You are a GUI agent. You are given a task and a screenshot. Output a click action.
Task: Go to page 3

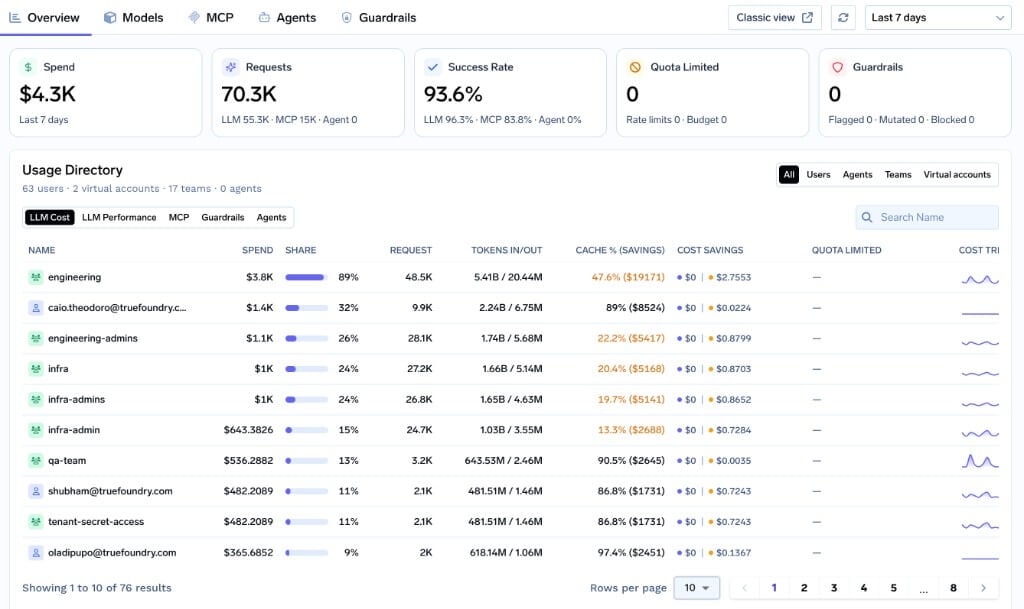(x=834, y=588)
